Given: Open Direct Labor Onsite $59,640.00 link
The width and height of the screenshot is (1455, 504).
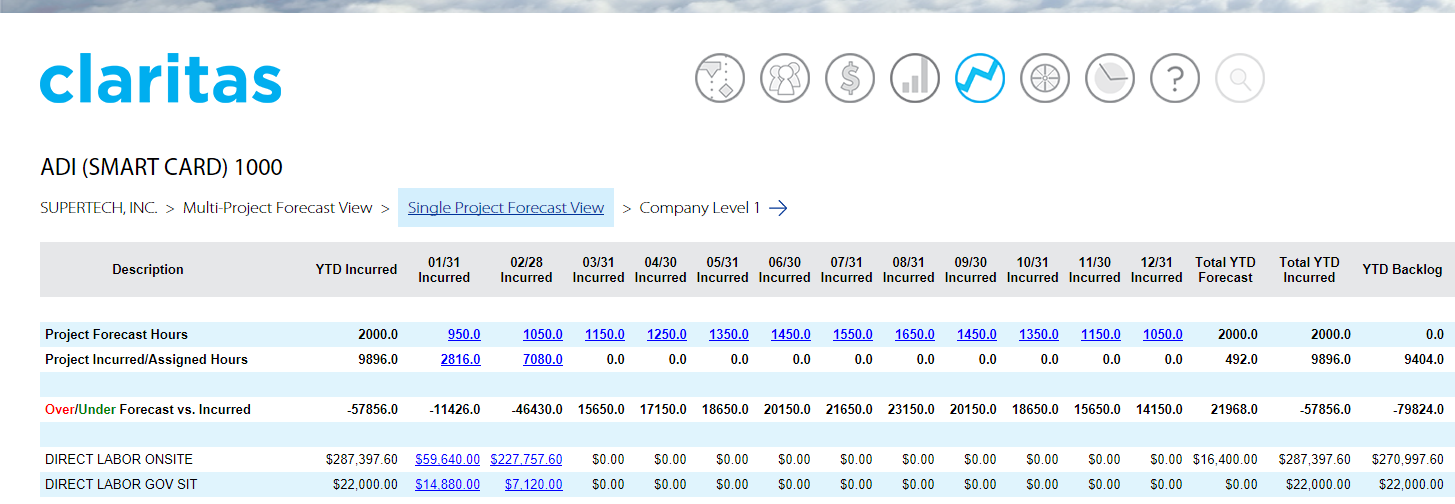Looking at the screenshot, I should click(x=447, y=460).
